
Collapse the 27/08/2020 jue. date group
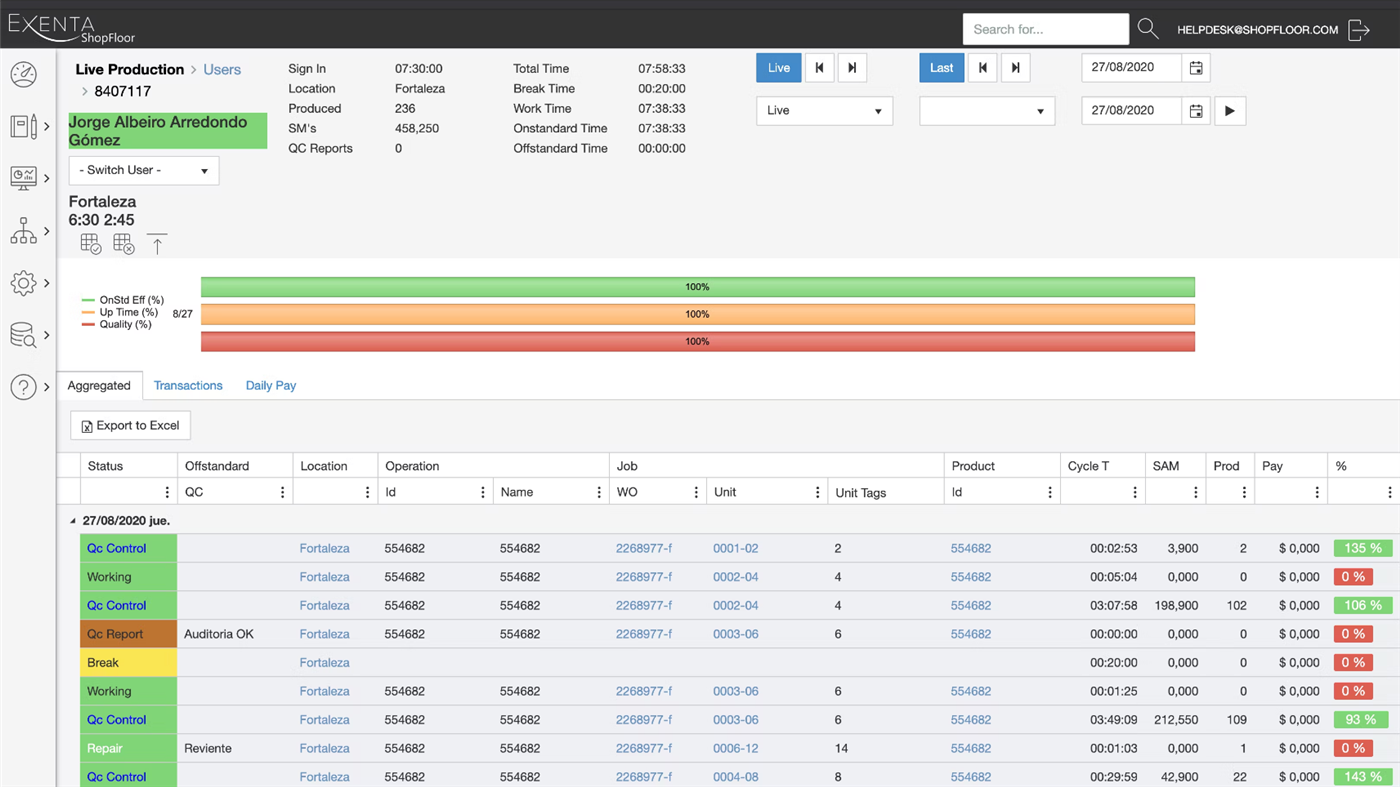(x=73, y=521)
